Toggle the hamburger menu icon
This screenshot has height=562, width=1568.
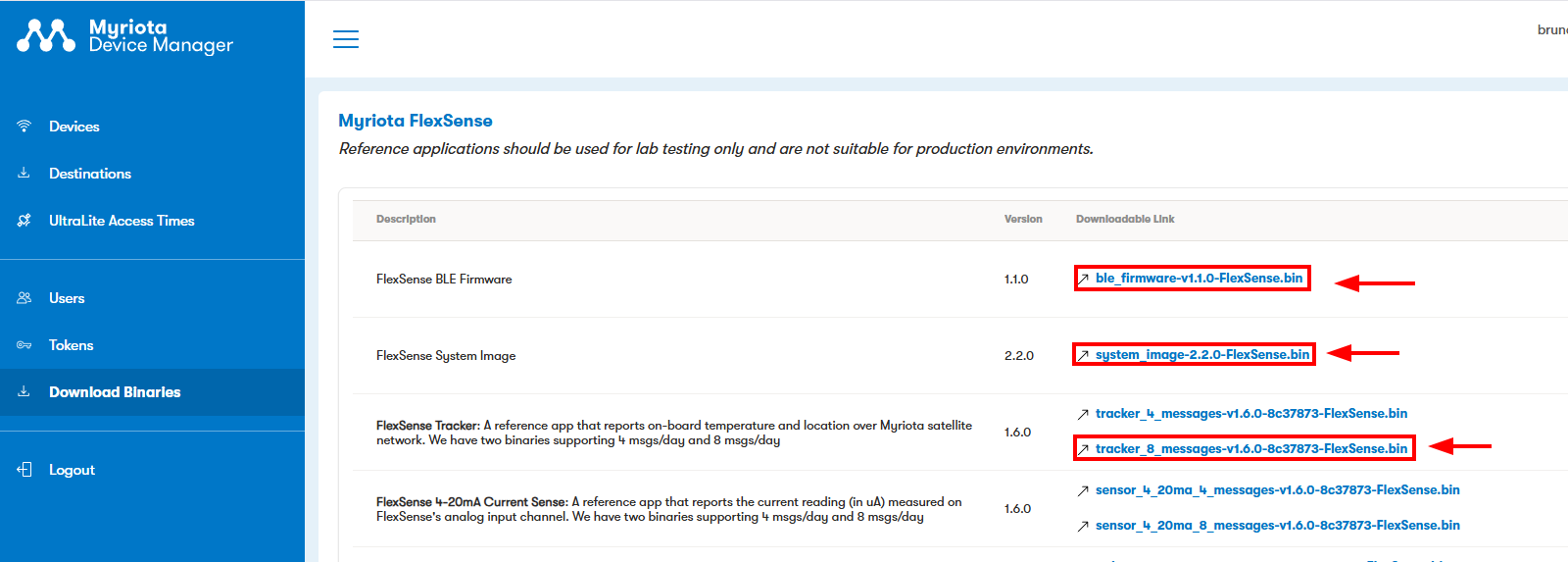pyautogui.click(x=346, y=39)
